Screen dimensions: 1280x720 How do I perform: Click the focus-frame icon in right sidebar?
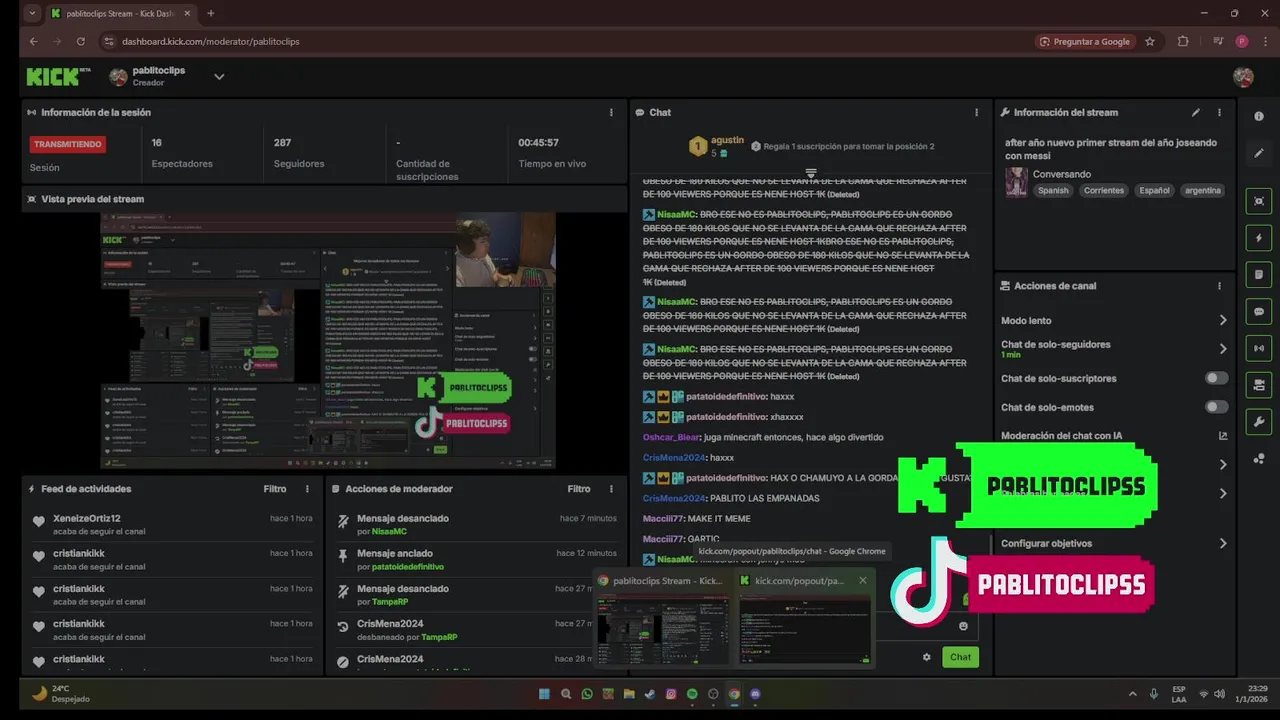pos(1258,201)
